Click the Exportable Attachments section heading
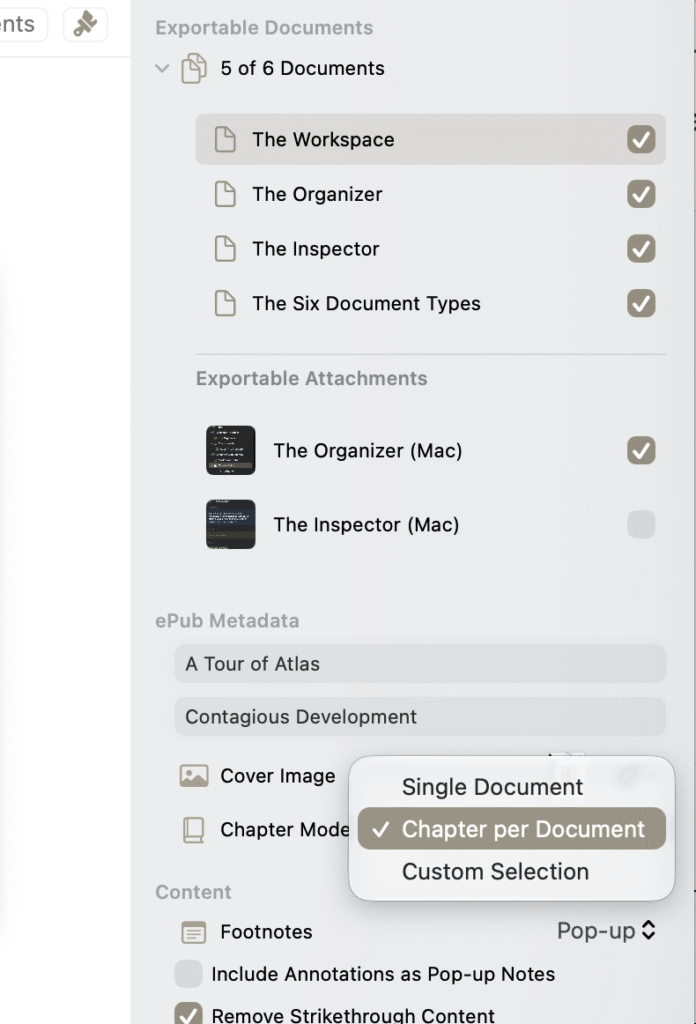 311,378
